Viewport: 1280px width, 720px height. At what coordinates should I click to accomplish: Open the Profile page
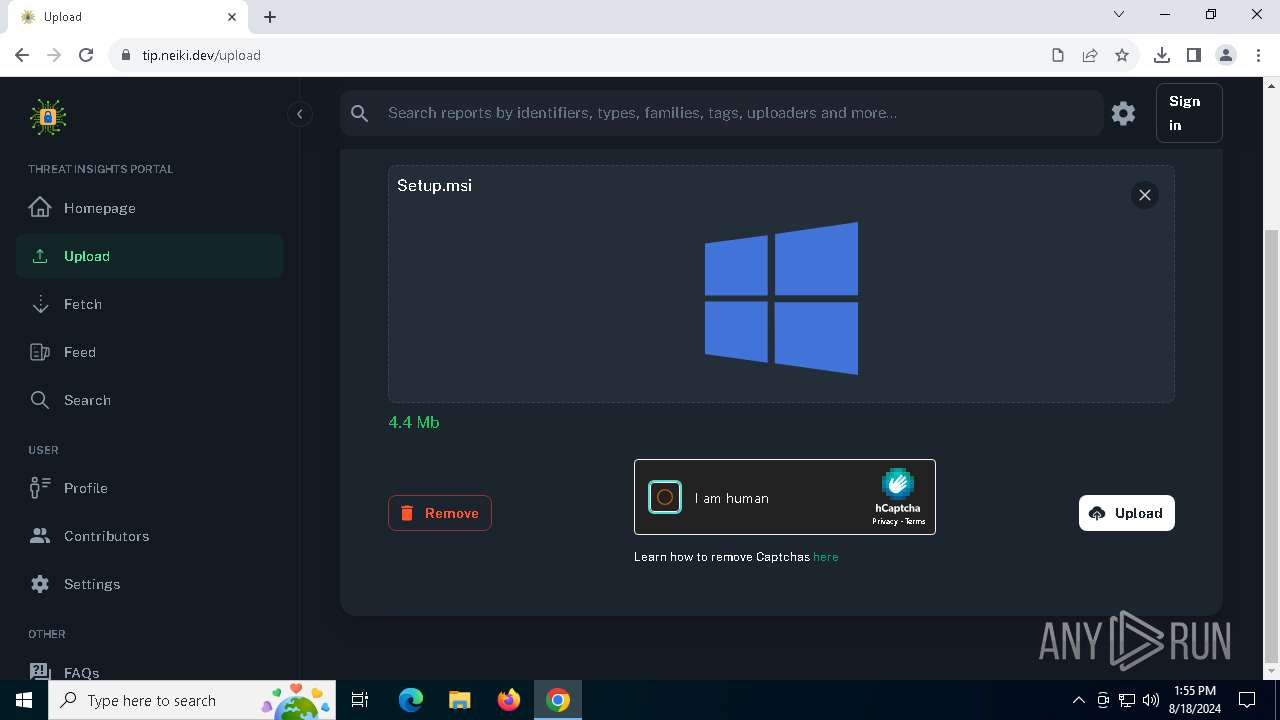pyautogui.click(x=149, y=488)
